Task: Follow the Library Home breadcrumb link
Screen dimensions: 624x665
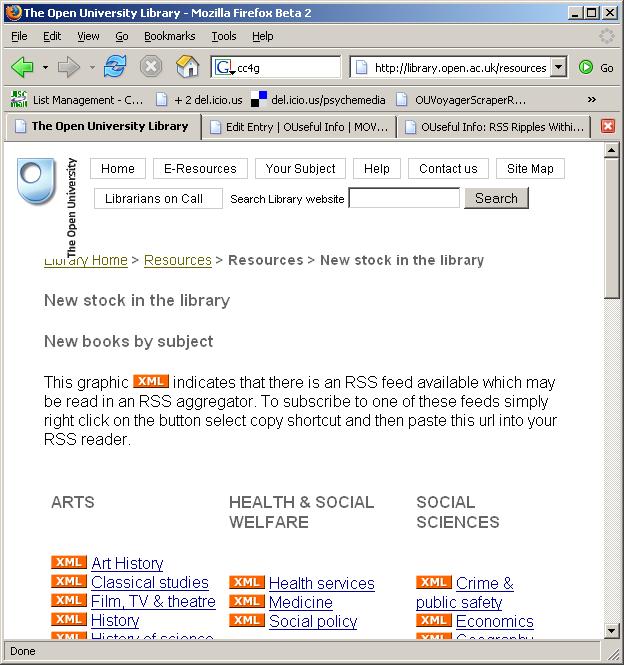Action: pyautogui.click(x=86, y=260)
